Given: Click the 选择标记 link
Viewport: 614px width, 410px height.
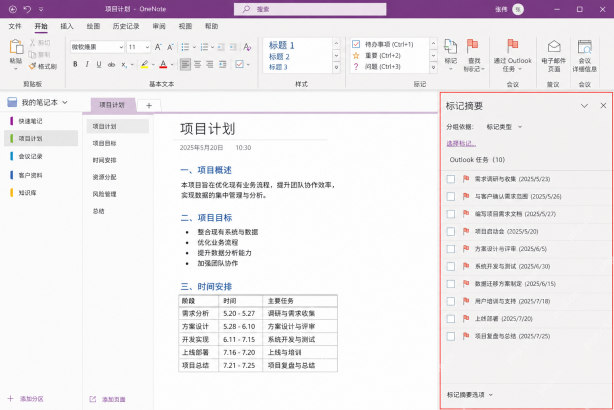Looking at the screenshot, I should (461, 143).
